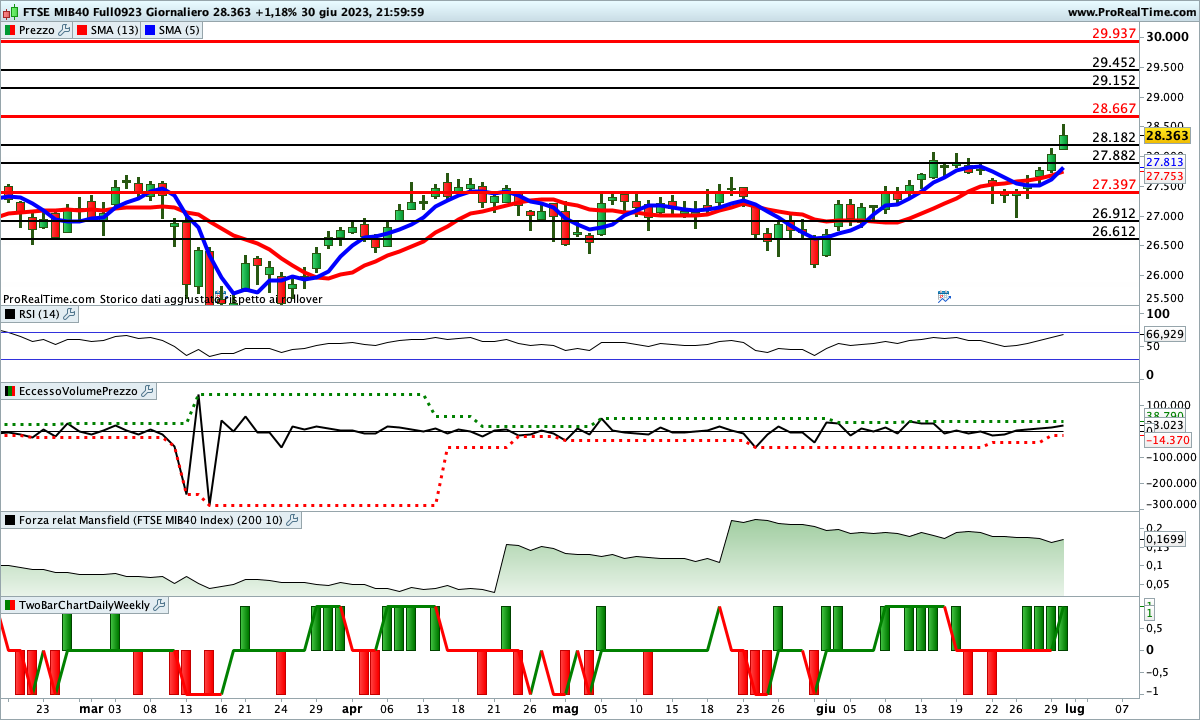Viewport: 1200px width, 720px height.
Task: Click the EccessoVolumePrezzo color swatch
Action: click(x=9, y=391)
